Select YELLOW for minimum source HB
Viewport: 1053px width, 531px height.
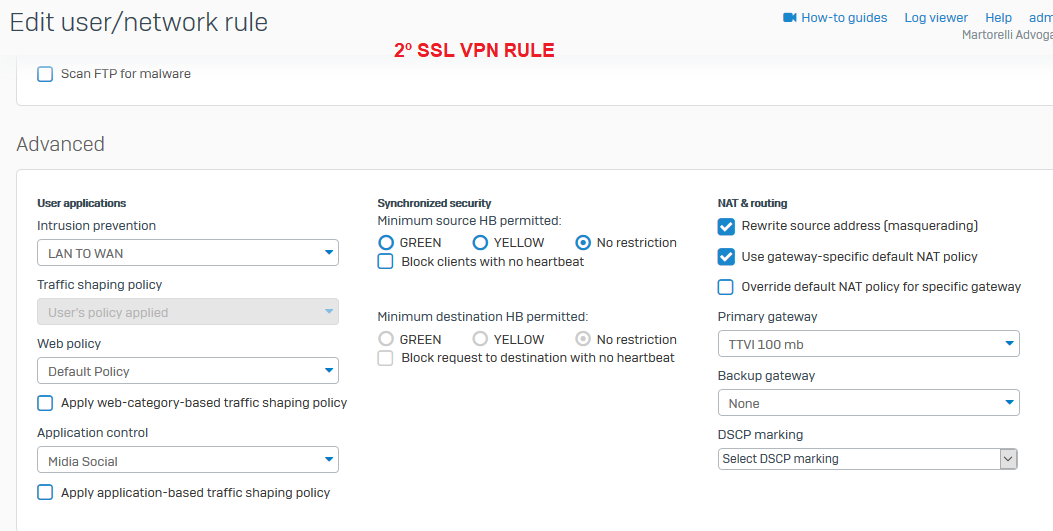point(480,242)
